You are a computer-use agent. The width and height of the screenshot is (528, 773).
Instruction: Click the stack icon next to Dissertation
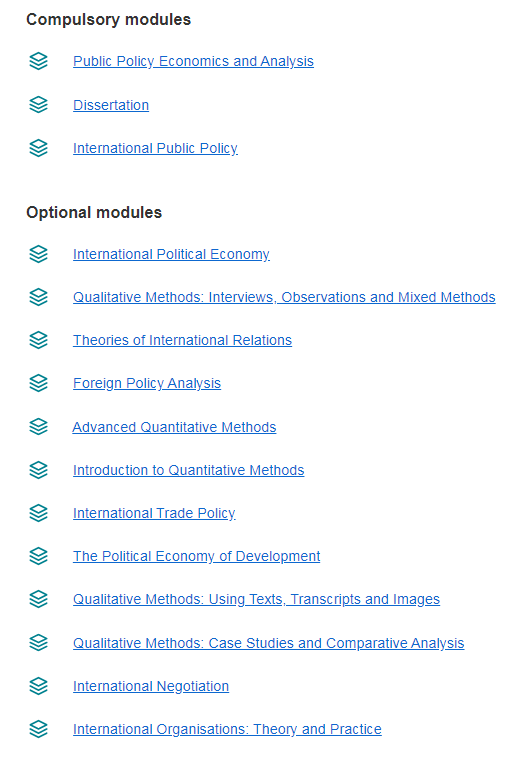tap(38, 105)
